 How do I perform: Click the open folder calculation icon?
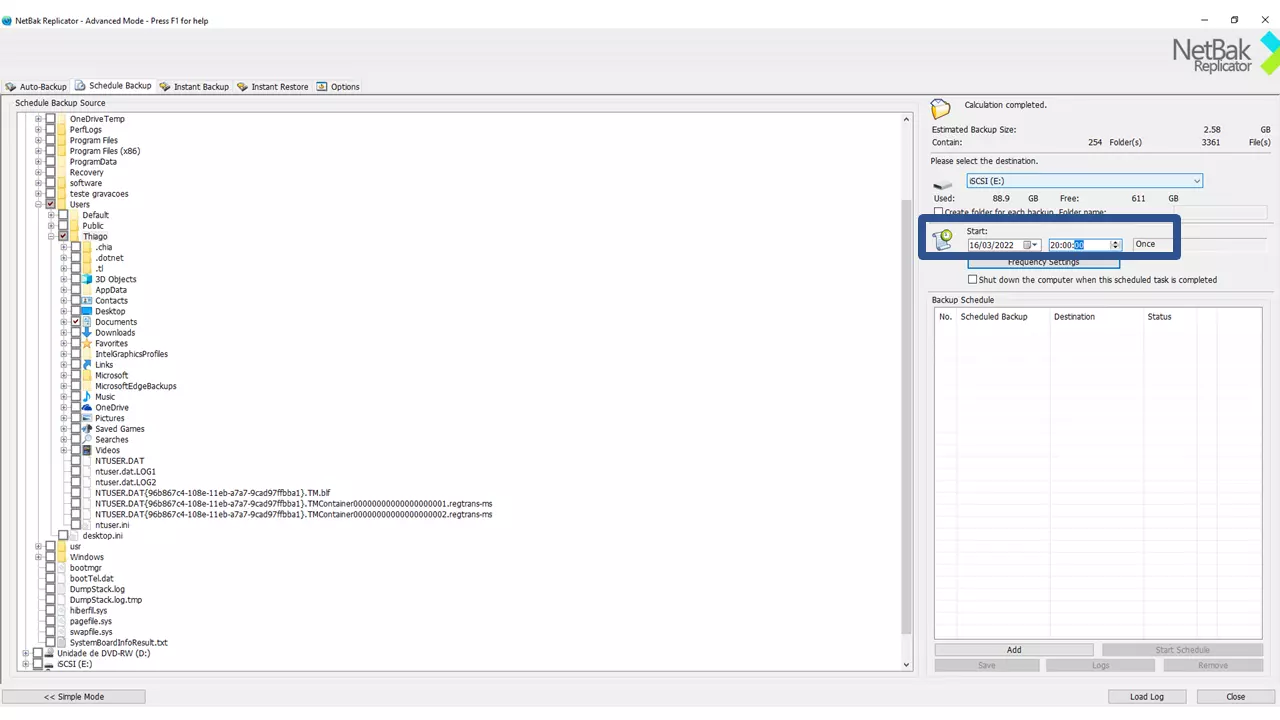point(940,108)
